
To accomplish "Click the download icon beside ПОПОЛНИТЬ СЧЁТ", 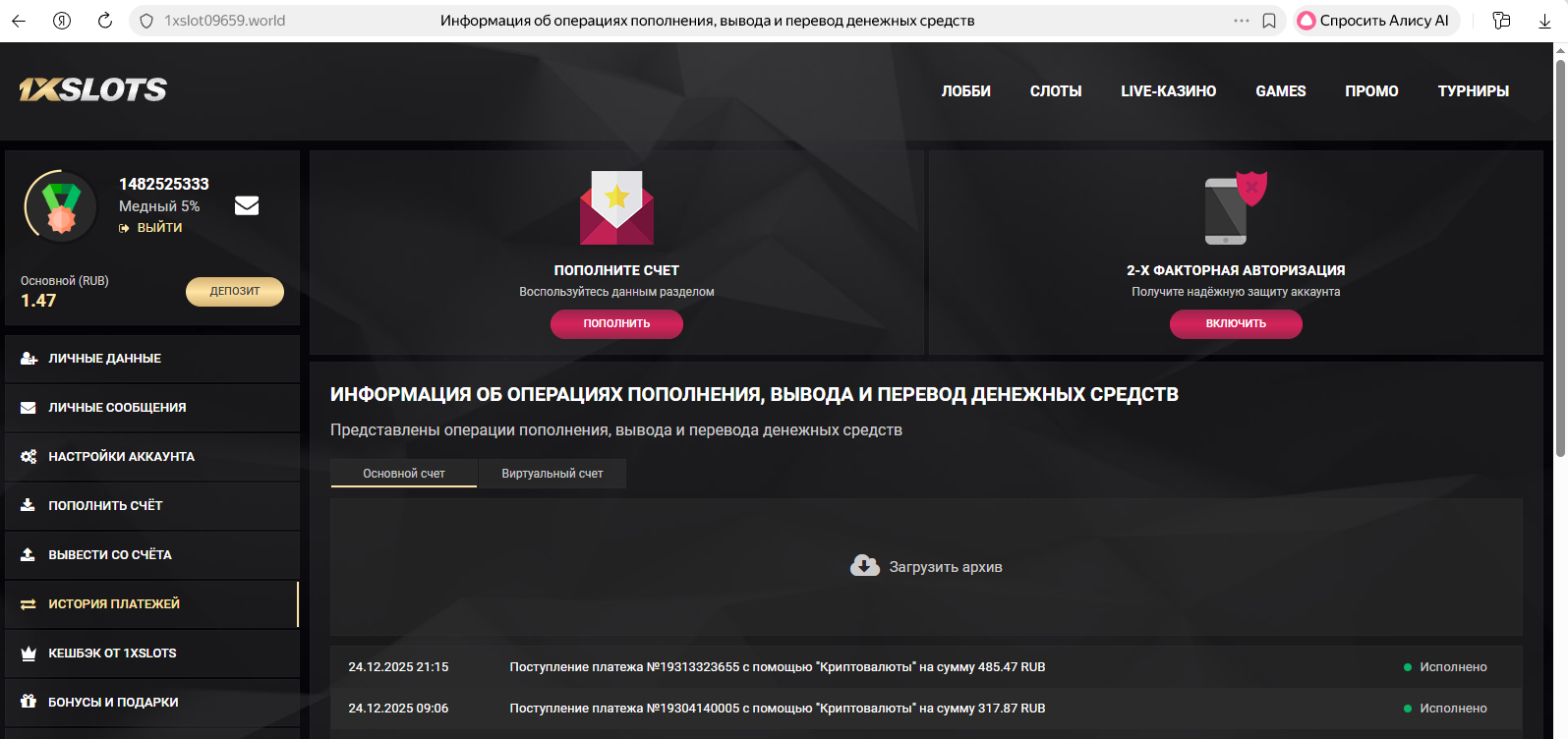I will [29, 505].
